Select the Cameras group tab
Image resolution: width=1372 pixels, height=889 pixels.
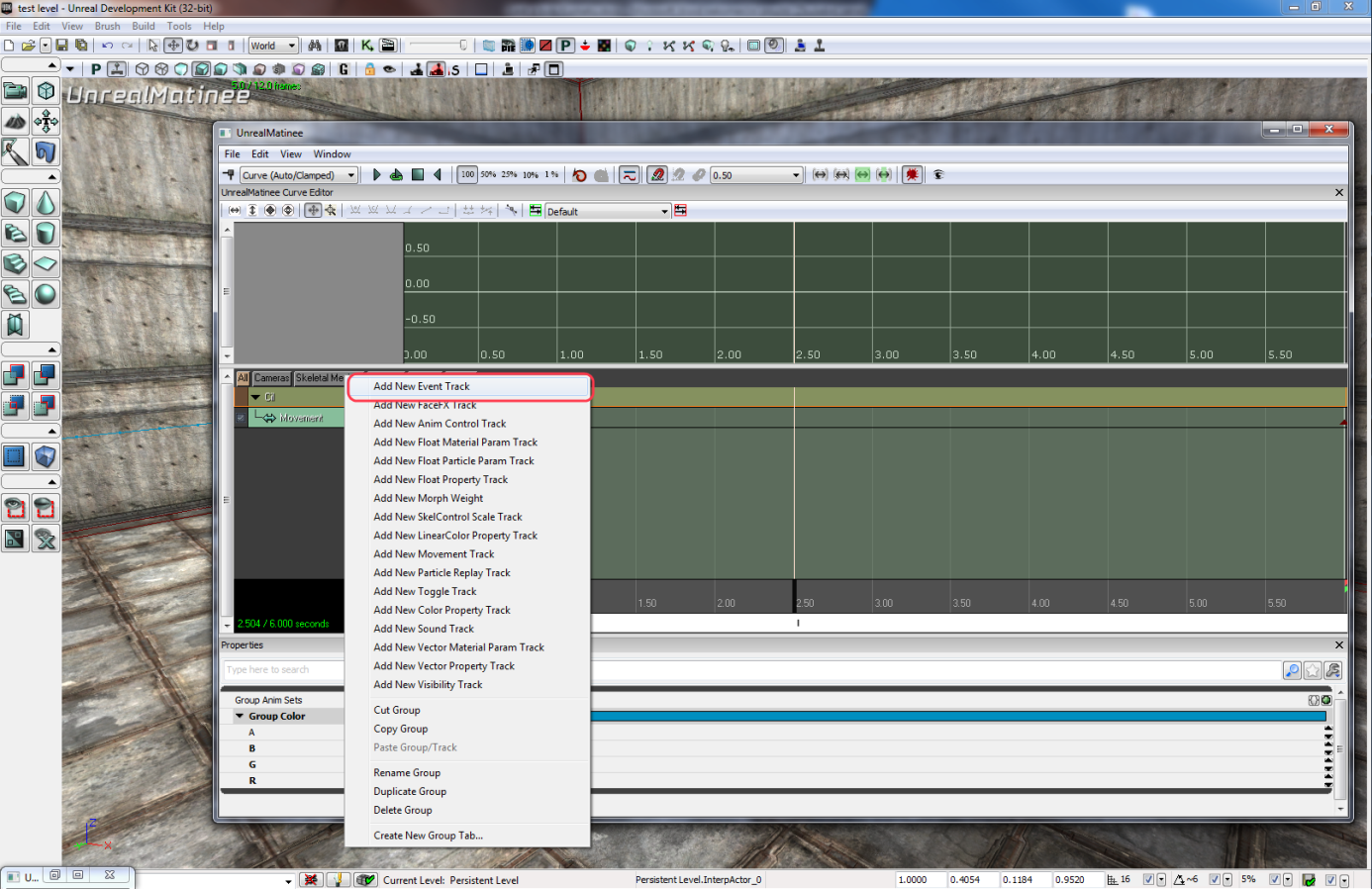(271, 378)
